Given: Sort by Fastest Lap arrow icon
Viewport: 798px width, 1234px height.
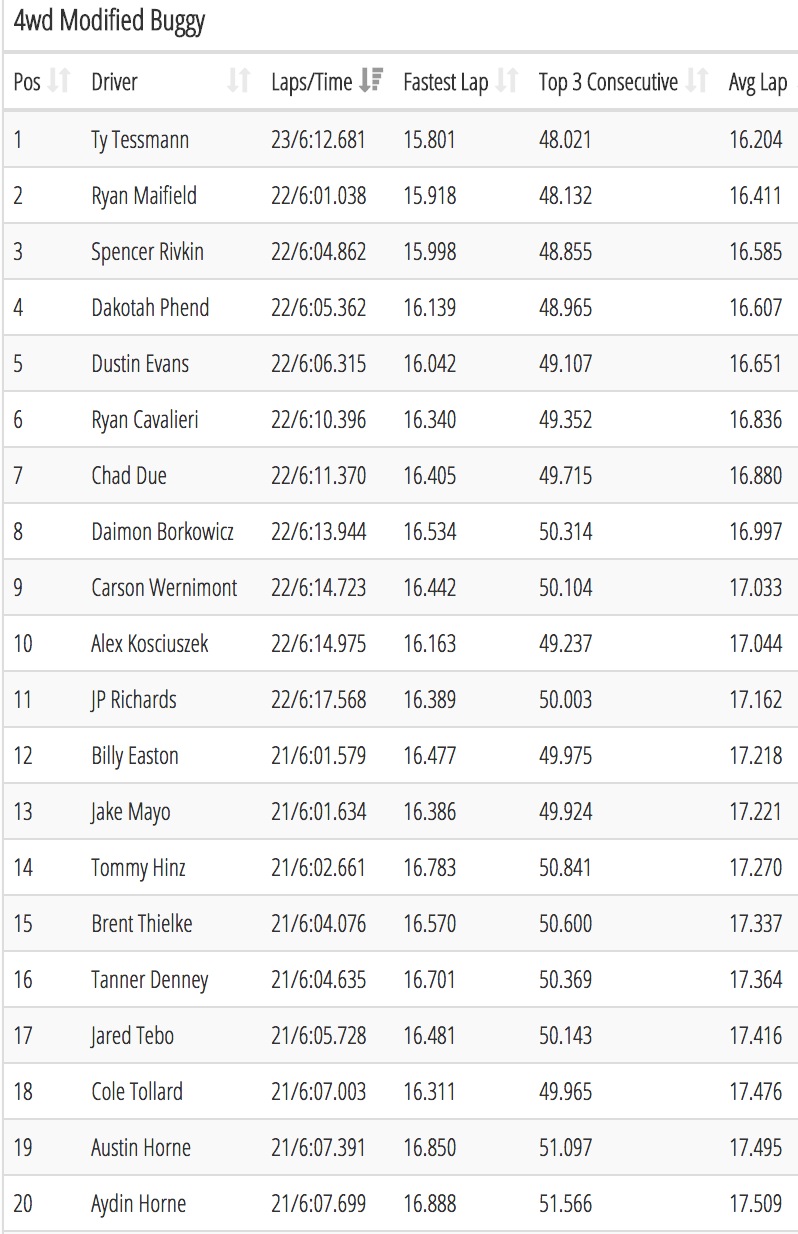Looking at the screenshot, I should point(507,82).
